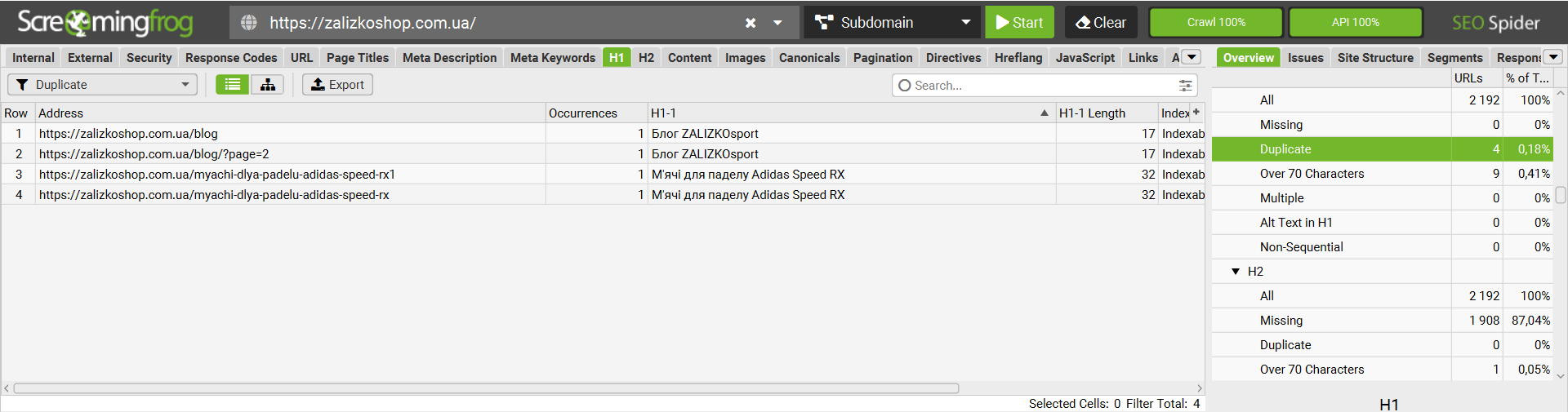Export the duplicate H1 results

pyautogui.click(x=337, y=85)
